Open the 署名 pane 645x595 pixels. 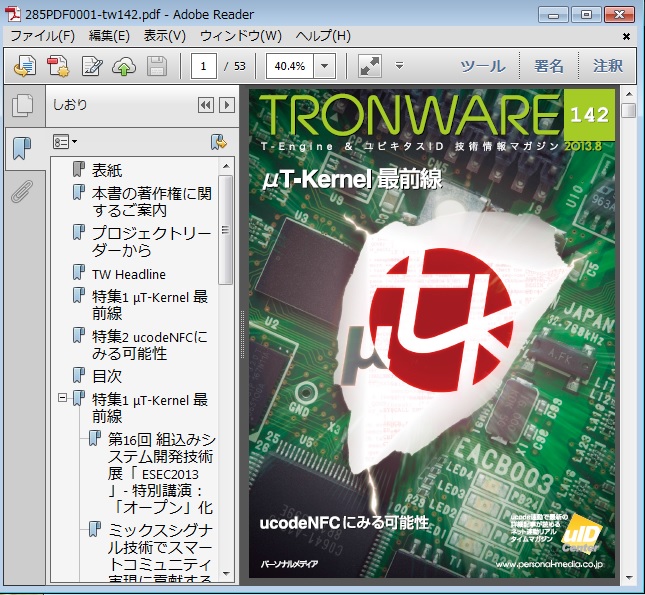click(x=549, y=66)
